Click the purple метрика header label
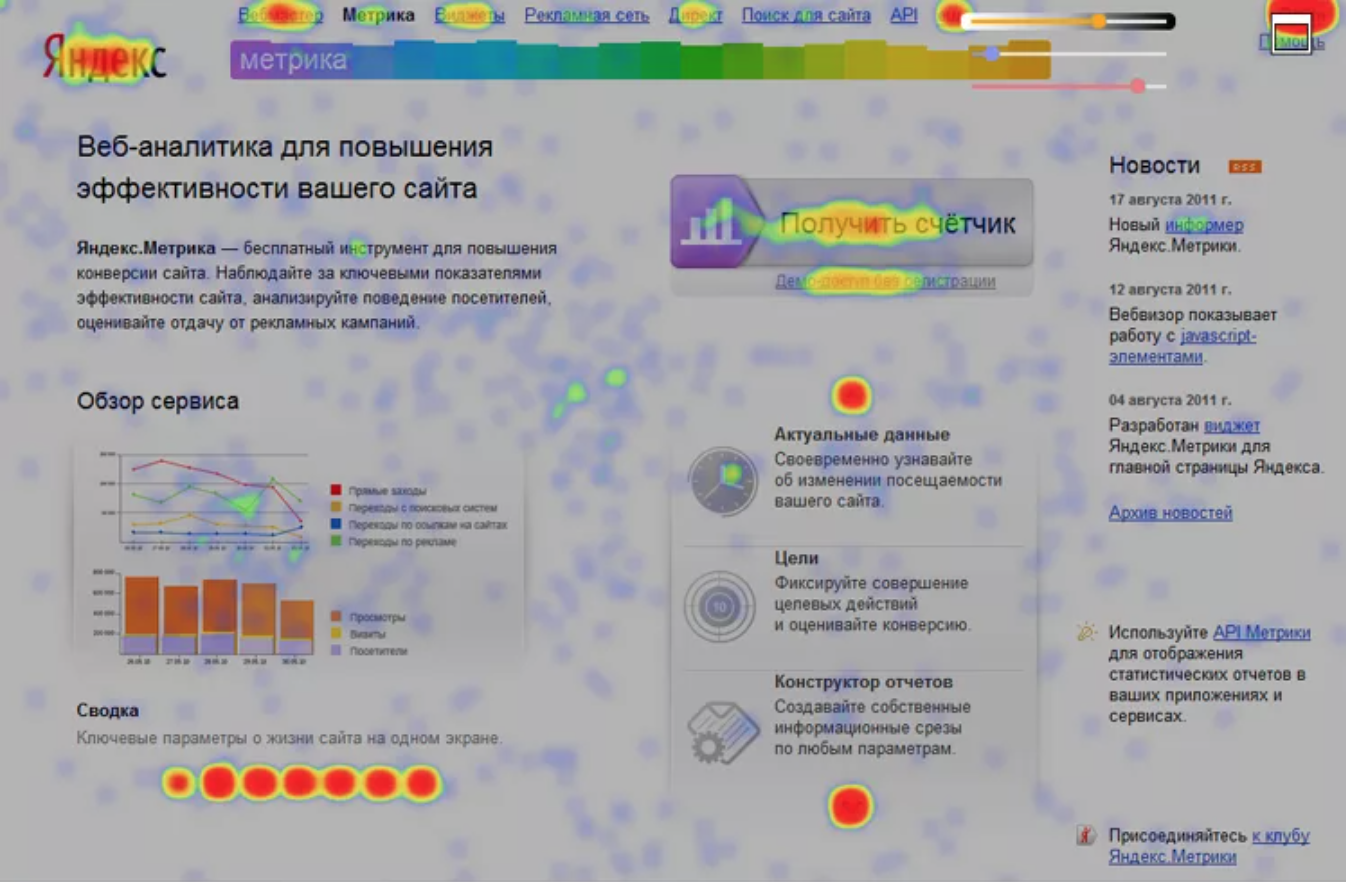Image resolution: width=1346 pixels, height=882 pixels. (x=294, y=60)
